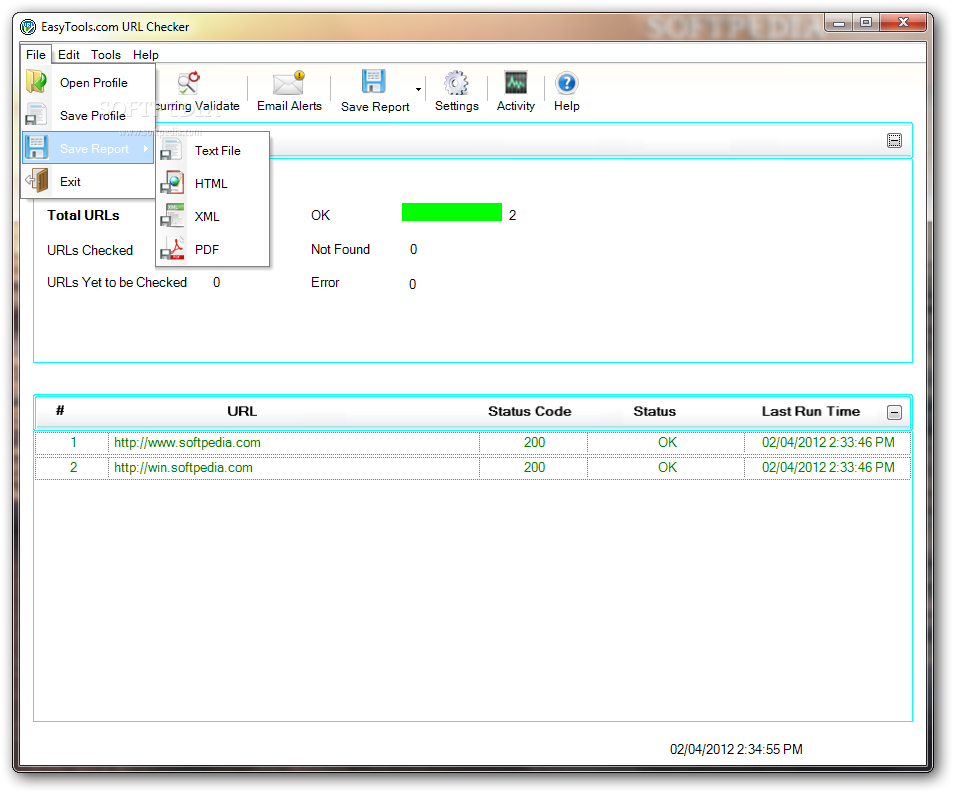The image size is (954, 793).
Task: Select Save Report submenu entry
Action: pos(89,148)
